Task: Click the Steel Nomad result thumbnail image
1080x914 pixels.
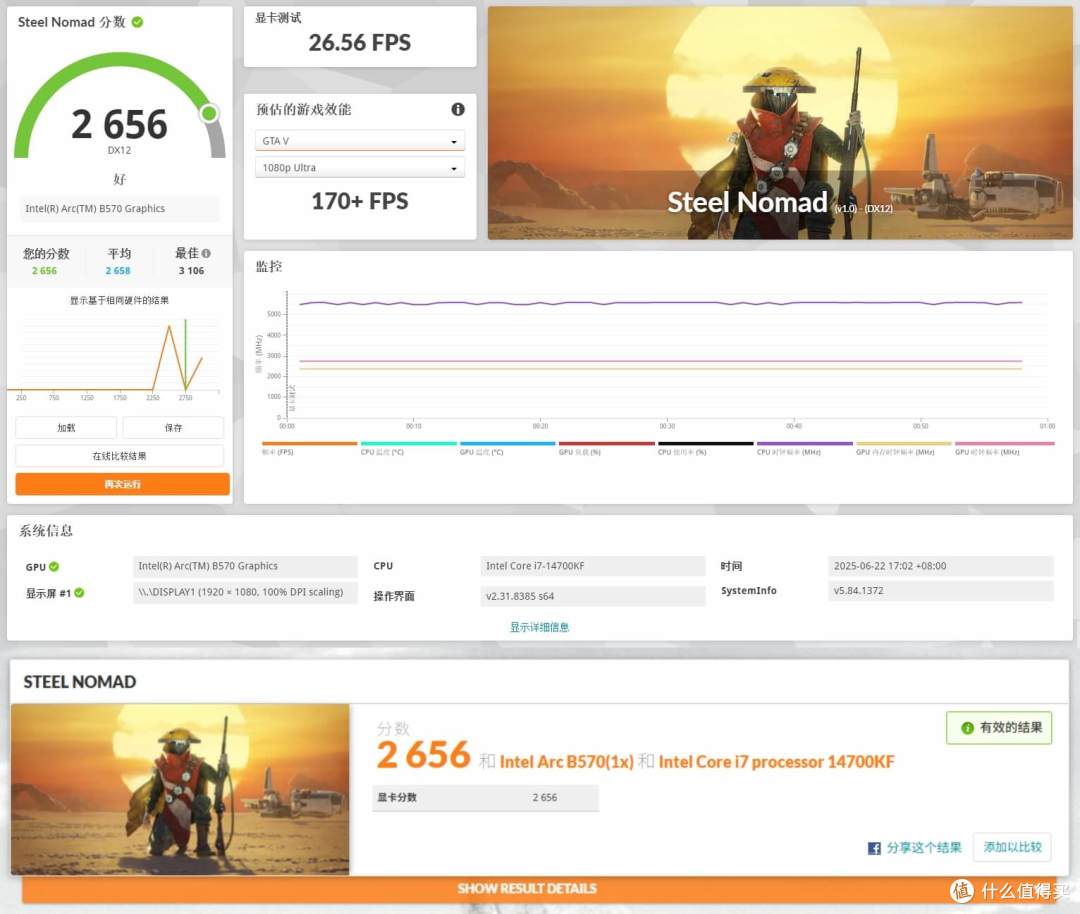Action: (x=180, y=789)
